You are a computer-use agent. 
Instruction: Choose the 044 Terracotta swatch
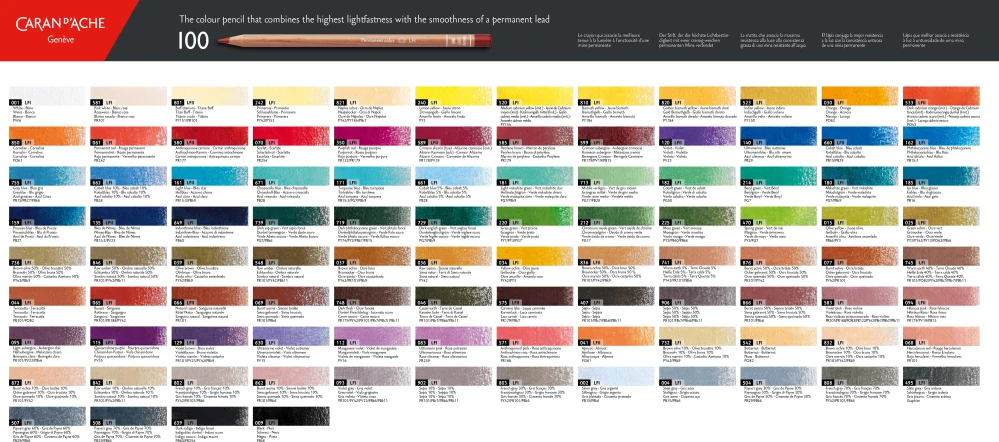tap(47, 296)
